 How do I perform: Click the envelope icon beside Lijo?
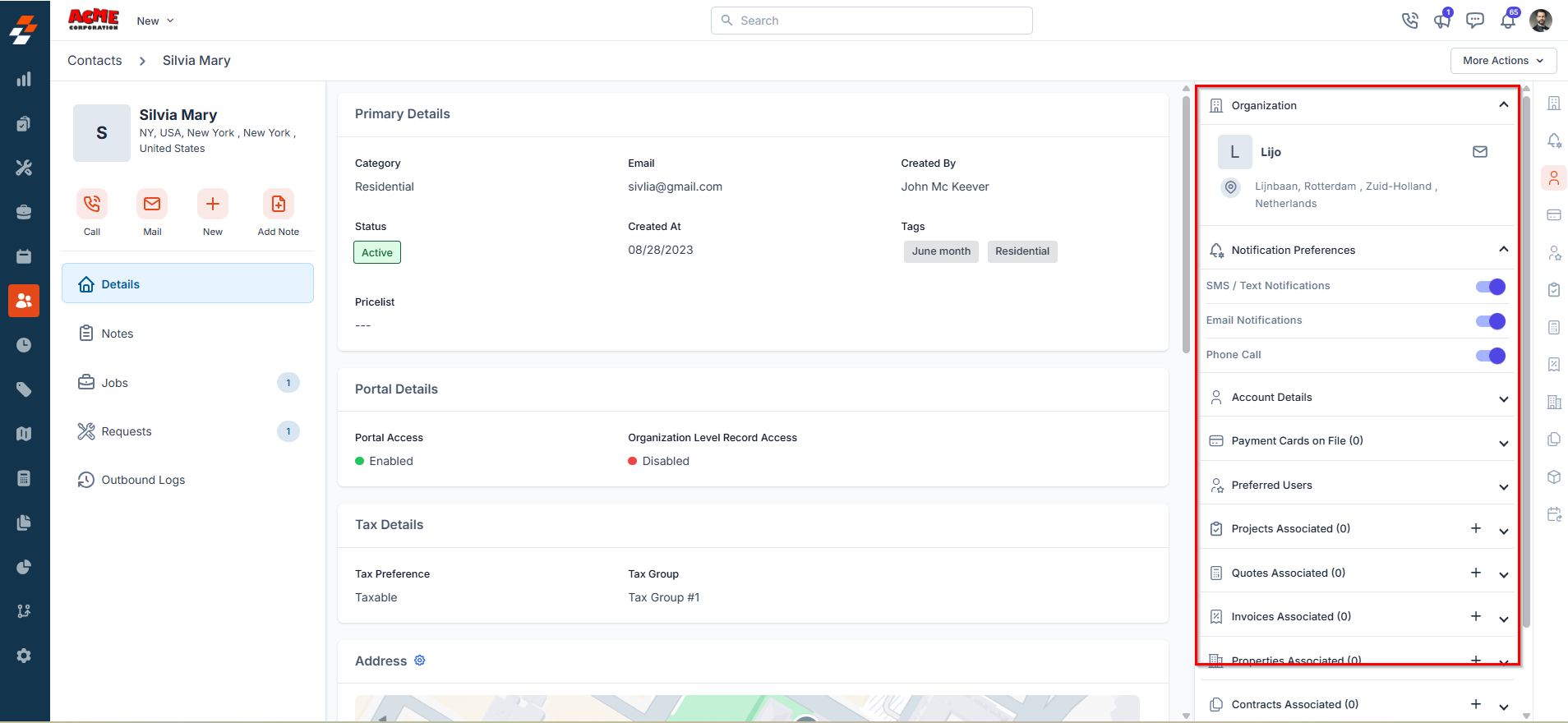pyautogui.click(x=1480, y=152)
